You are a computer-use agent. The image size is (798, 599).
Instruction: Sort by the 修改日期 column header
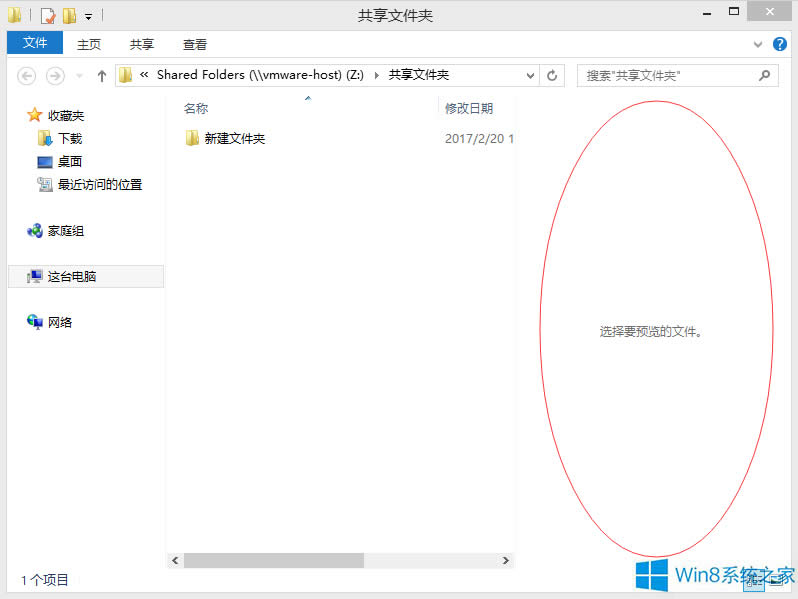469,109
